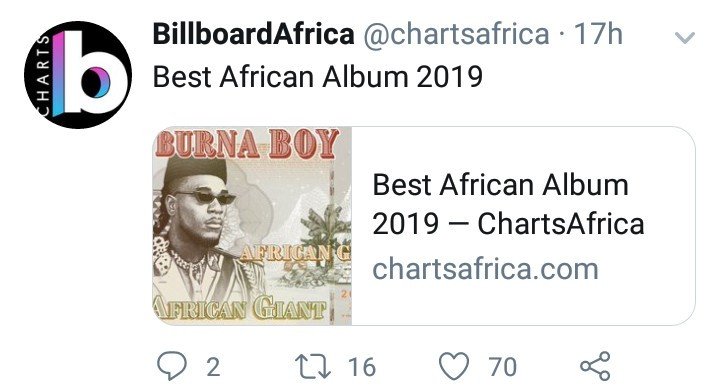Click the BURNA BOY title on album cover
Image resolution: width=720 pixels, height=387 pixels.
coord(247,144)
